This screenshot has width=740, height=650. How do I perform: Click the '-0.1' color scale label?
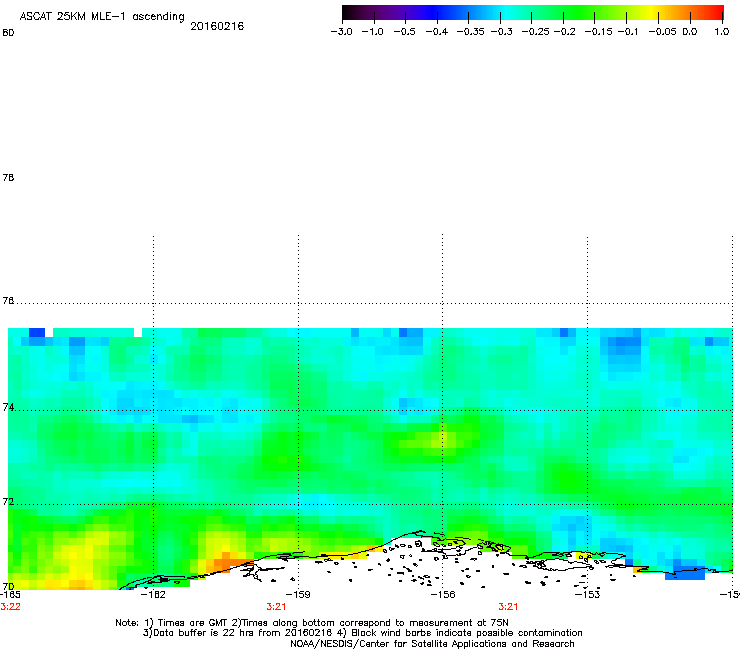[x=628, y=32]
